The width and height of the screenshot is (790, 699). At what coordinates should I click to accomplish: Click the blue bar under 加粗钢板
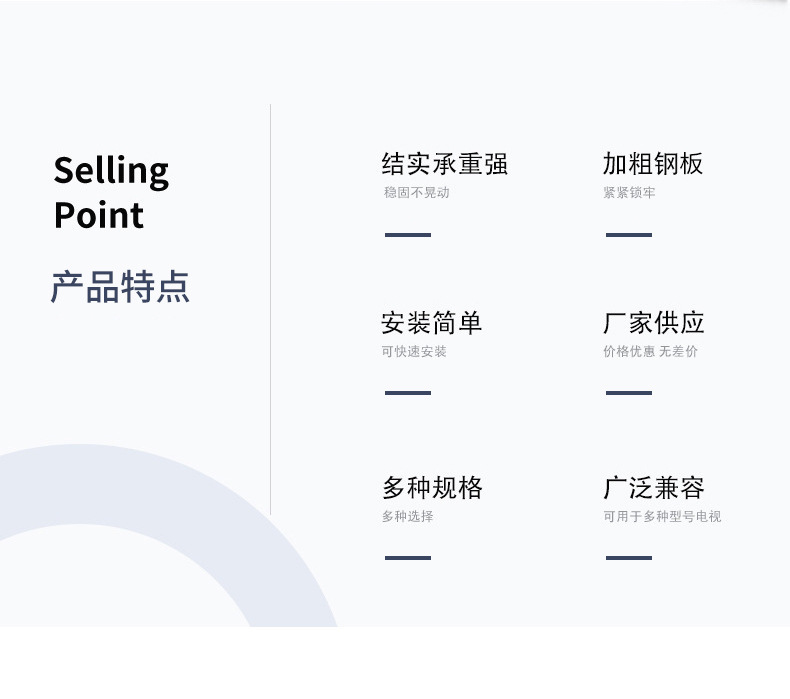coord(629,235)
